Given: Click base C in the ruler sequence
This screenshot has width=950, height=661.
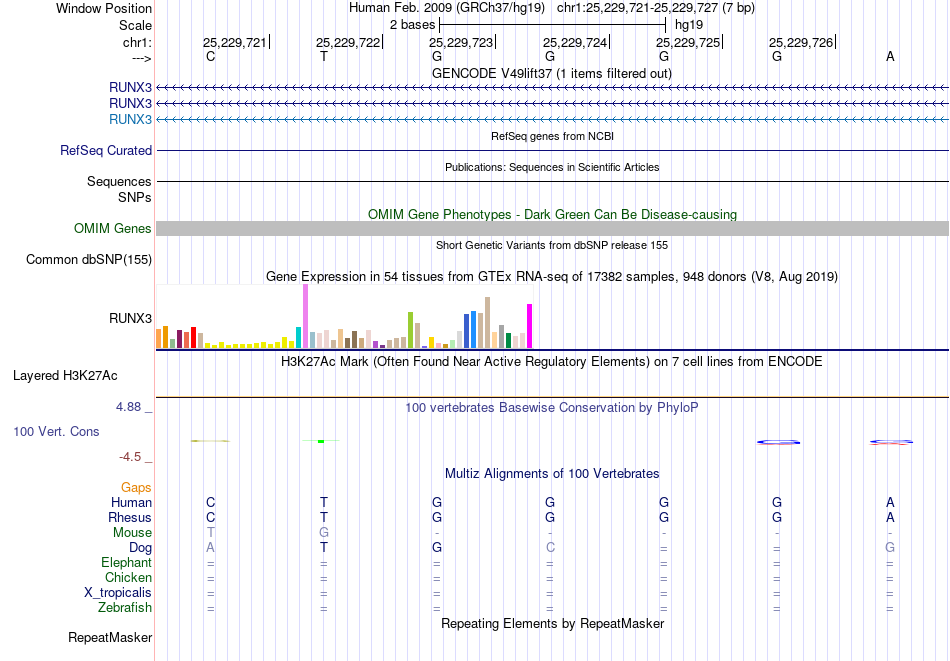Looking at the screenshot, I should 210,56.
